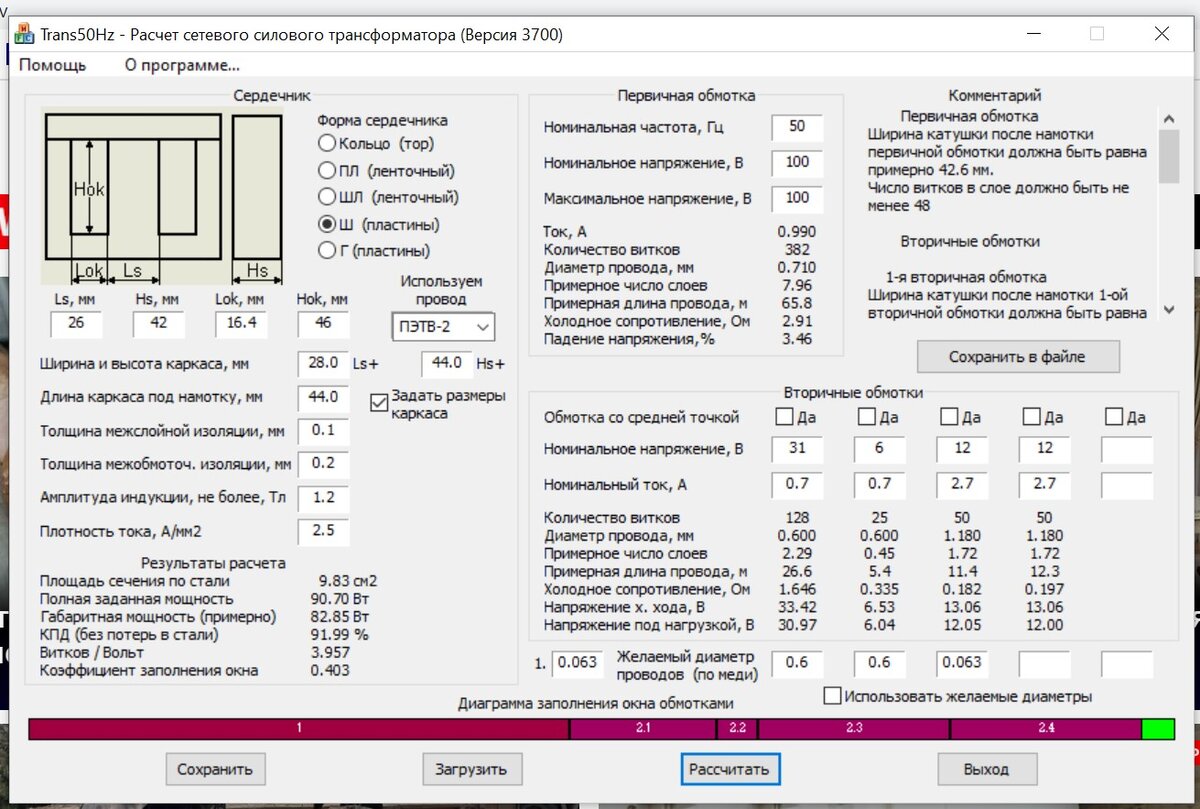Click the Рассчитать button
The height and width of the screenshot is (809, 1200).
tap(729, 770)
